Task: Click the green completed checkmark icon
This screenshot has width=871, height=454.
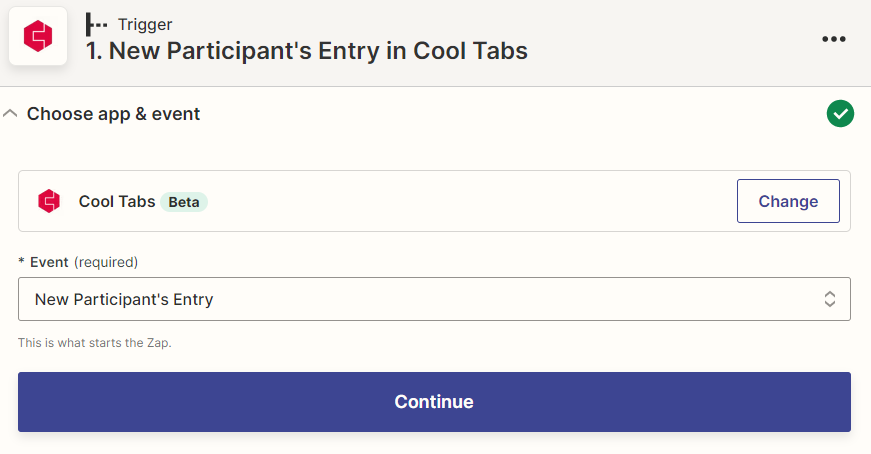Action: pos(840,113)
